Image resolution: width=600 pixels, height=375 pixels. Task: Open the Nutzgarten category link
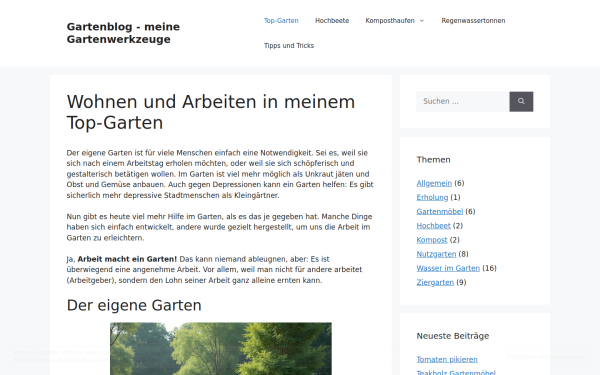pyautogui.click(x=436, y=254)
